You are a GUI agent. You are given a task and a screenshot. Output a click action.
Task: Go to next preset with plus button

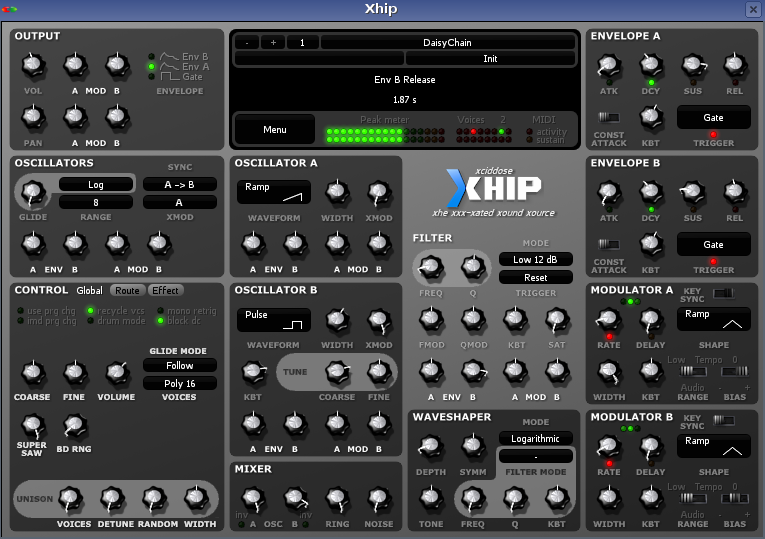pyautogui.click(x=273, y=42)
